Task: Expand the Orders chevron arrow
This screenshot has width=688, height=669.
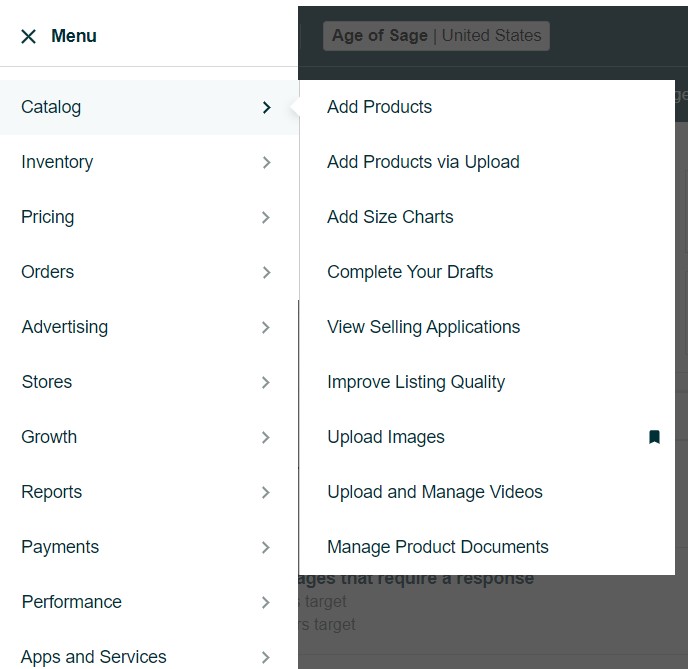Action: [x=266, y=272]
